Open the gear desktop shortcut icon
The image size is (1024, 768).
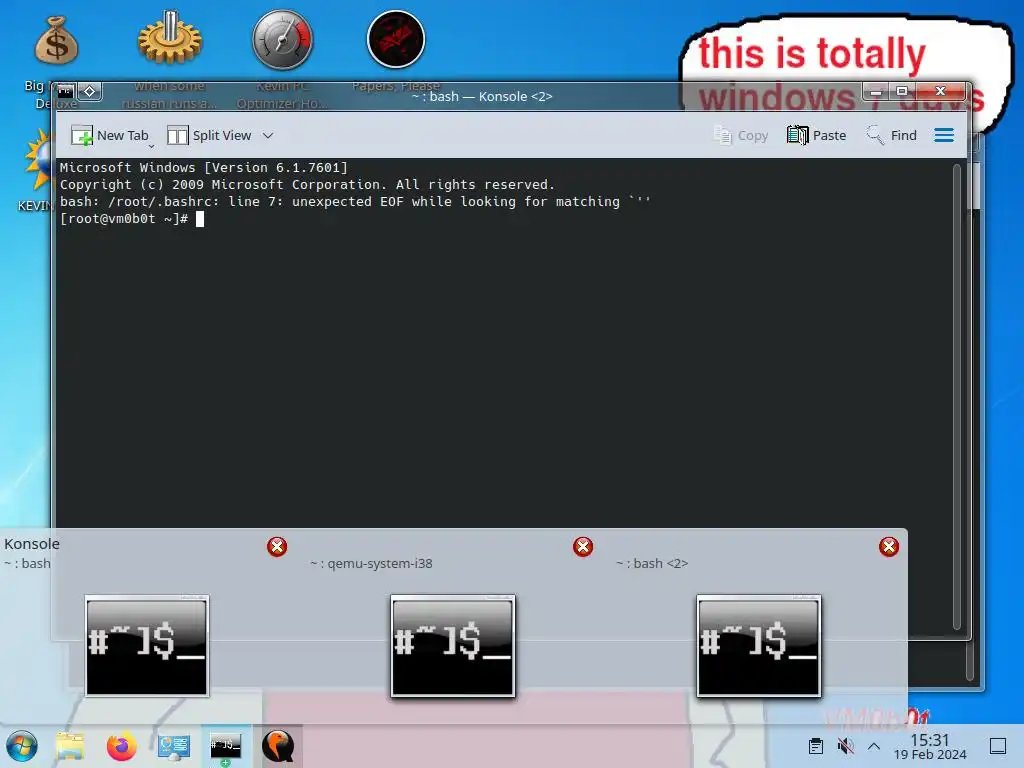(170, 38)
